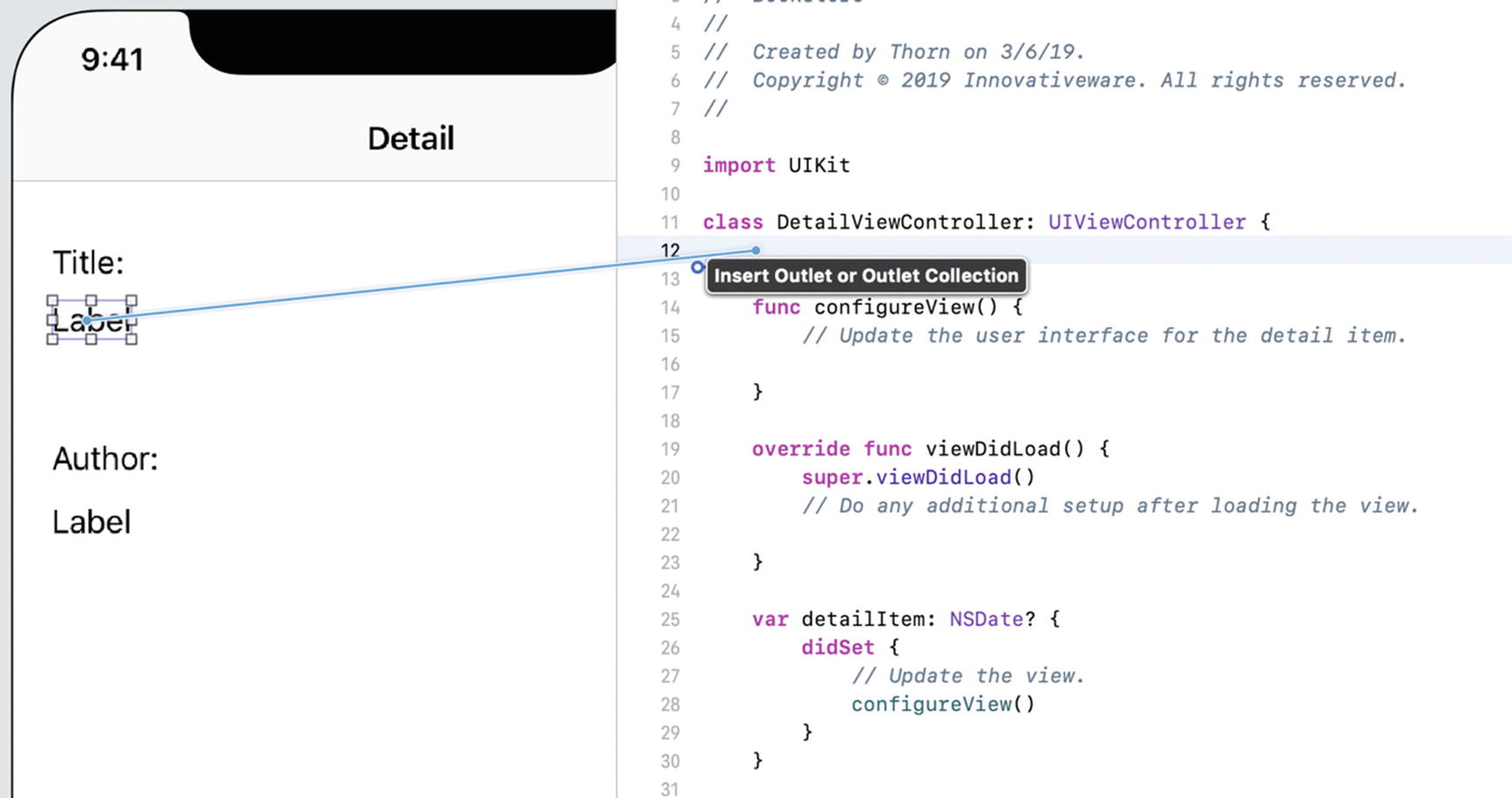Click the 'Update the view.' comment
Image resolution: width=1512 pixels, height=798 pixels.
(969, 675)
